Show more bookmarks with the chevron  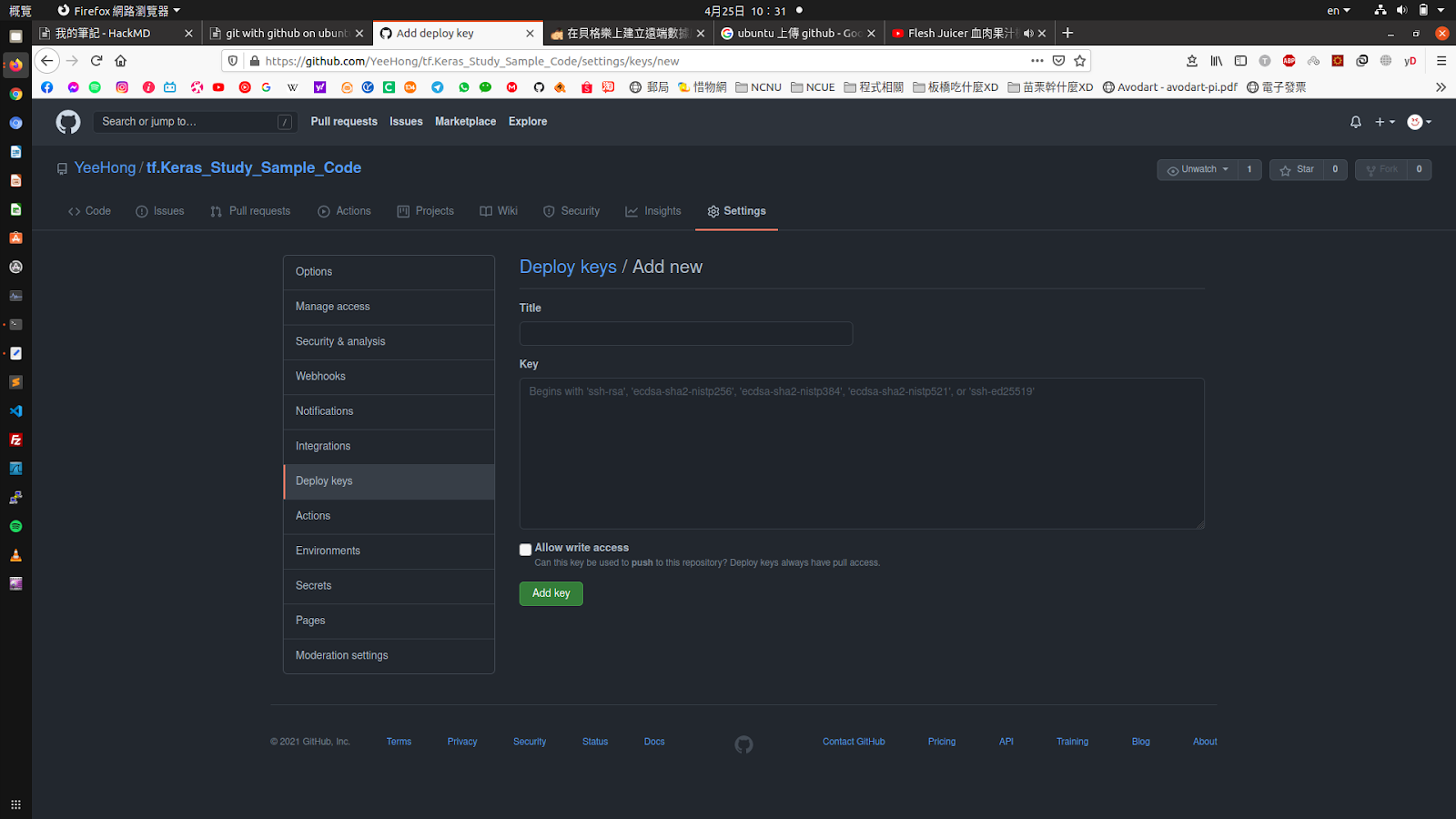point(1441,87)
